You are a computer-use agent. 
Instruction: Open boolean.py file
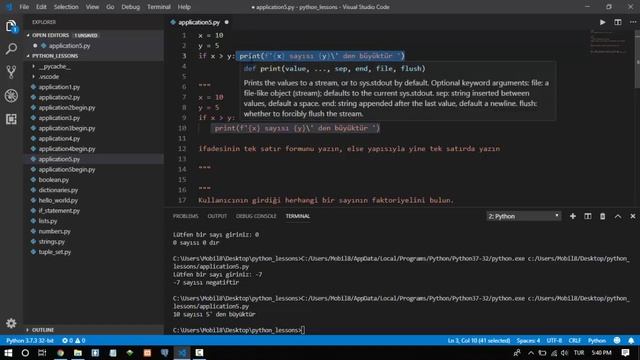coord(53,180)
